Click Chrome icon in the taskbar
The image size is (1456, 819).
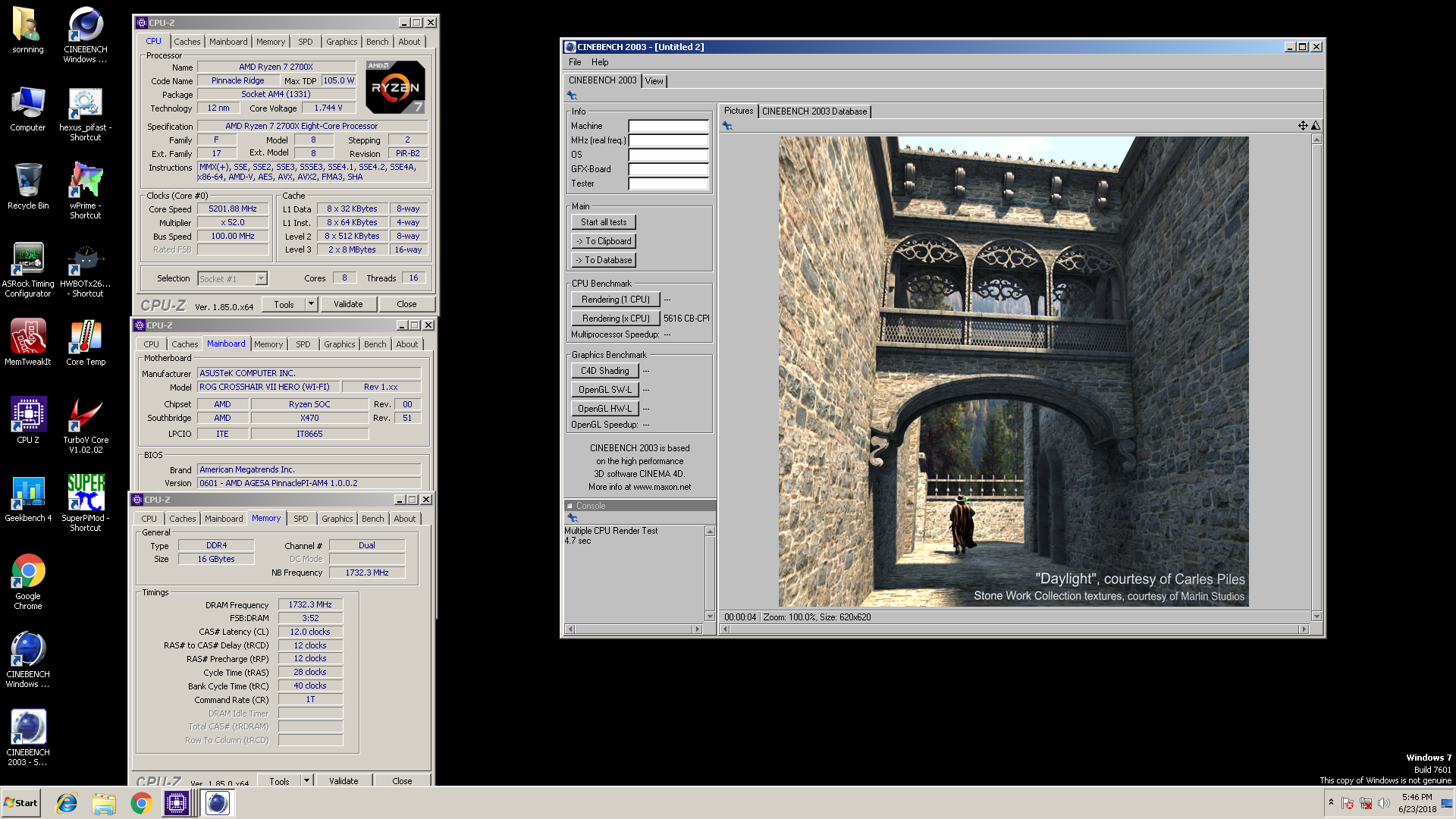point(141,803)
